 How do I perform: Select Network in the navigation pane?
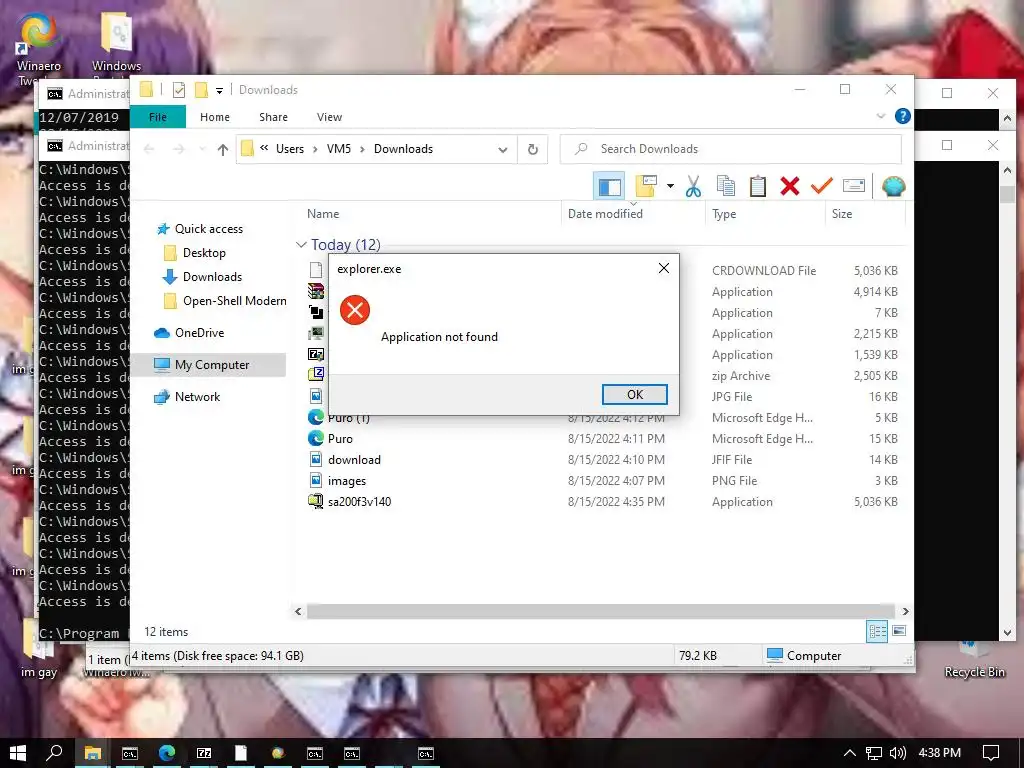tap(197, 397)
